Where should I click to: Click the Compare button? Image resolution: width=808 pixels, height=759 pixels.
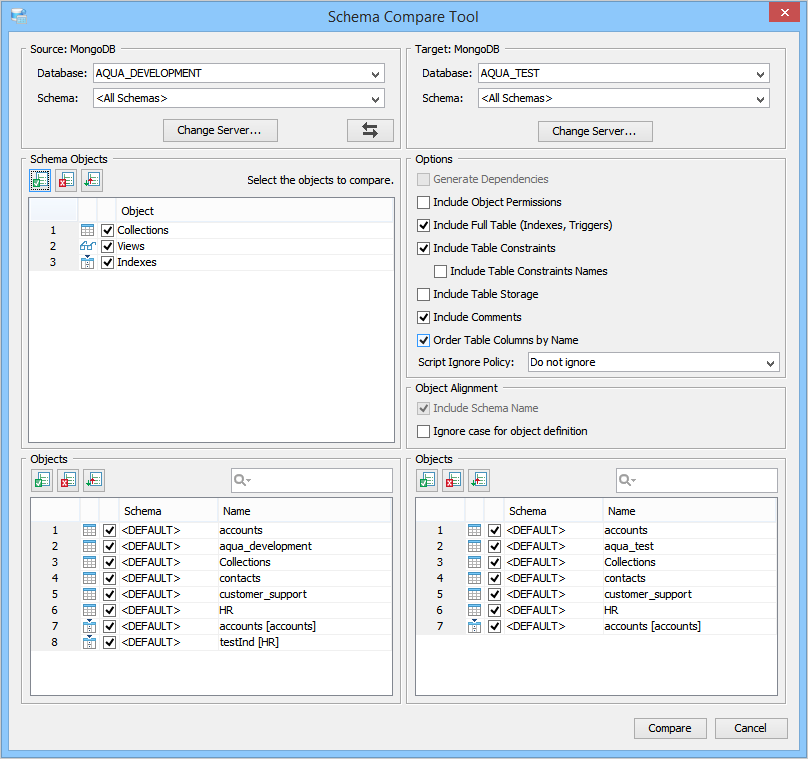(670, 728)
